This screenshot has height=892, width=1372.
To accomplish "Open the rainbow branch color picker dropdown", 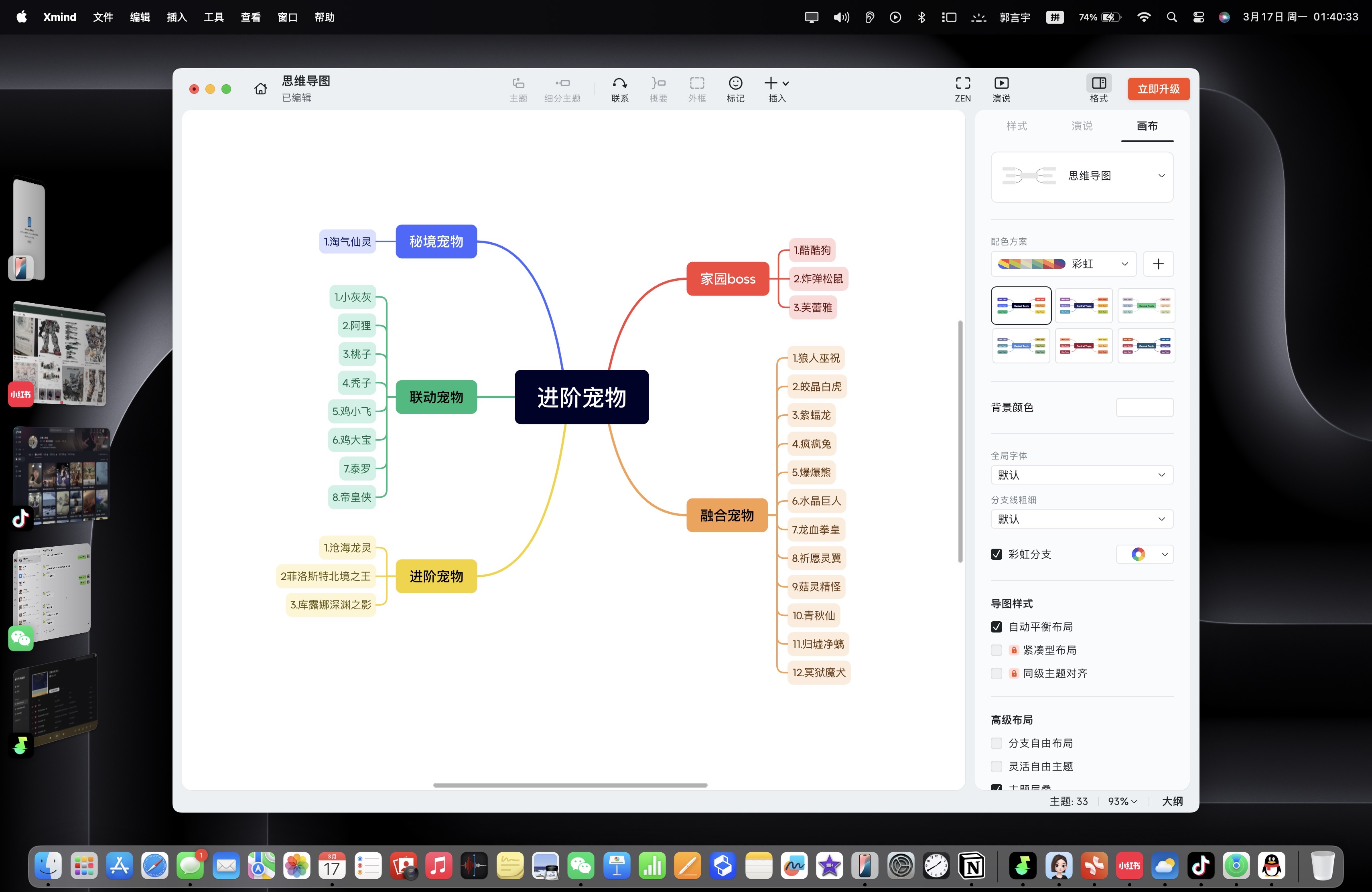I will click(x=1144, y=554).
